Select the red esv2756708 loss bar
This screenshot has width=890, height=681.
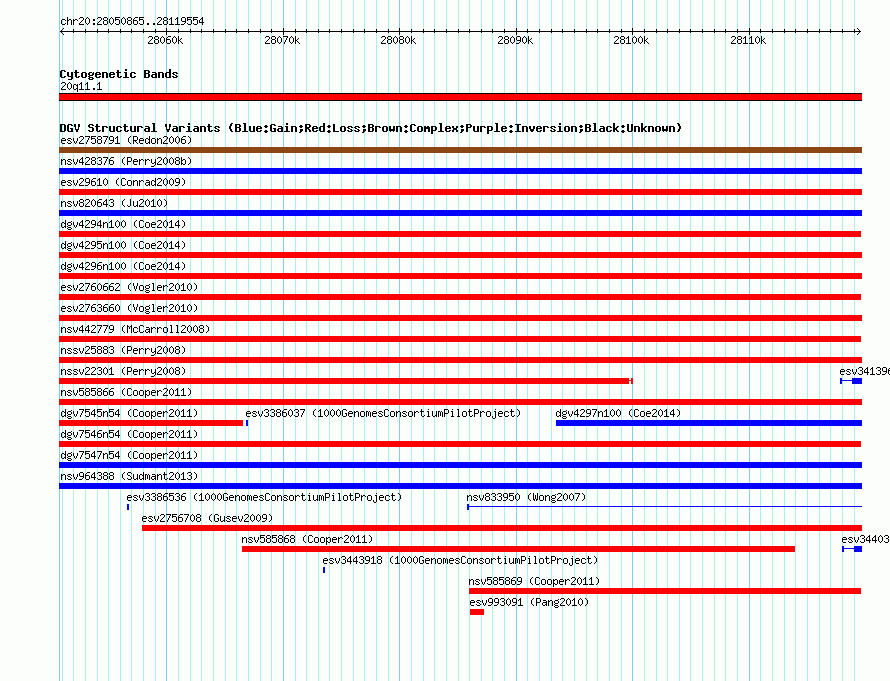pyautogui.click(x=502, y=528)
